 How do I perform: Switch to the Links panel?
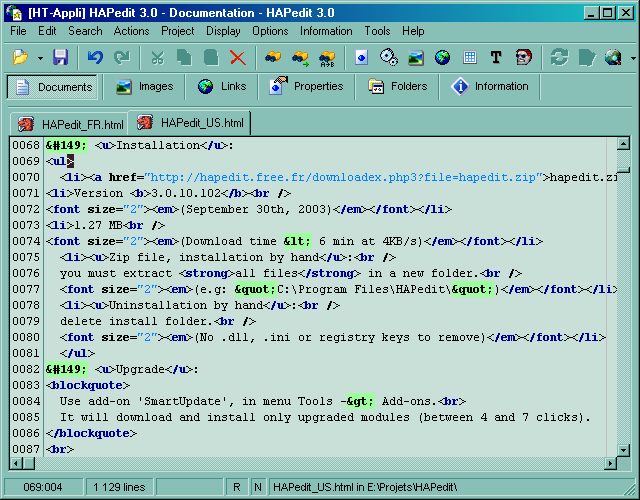click(222, 87)
